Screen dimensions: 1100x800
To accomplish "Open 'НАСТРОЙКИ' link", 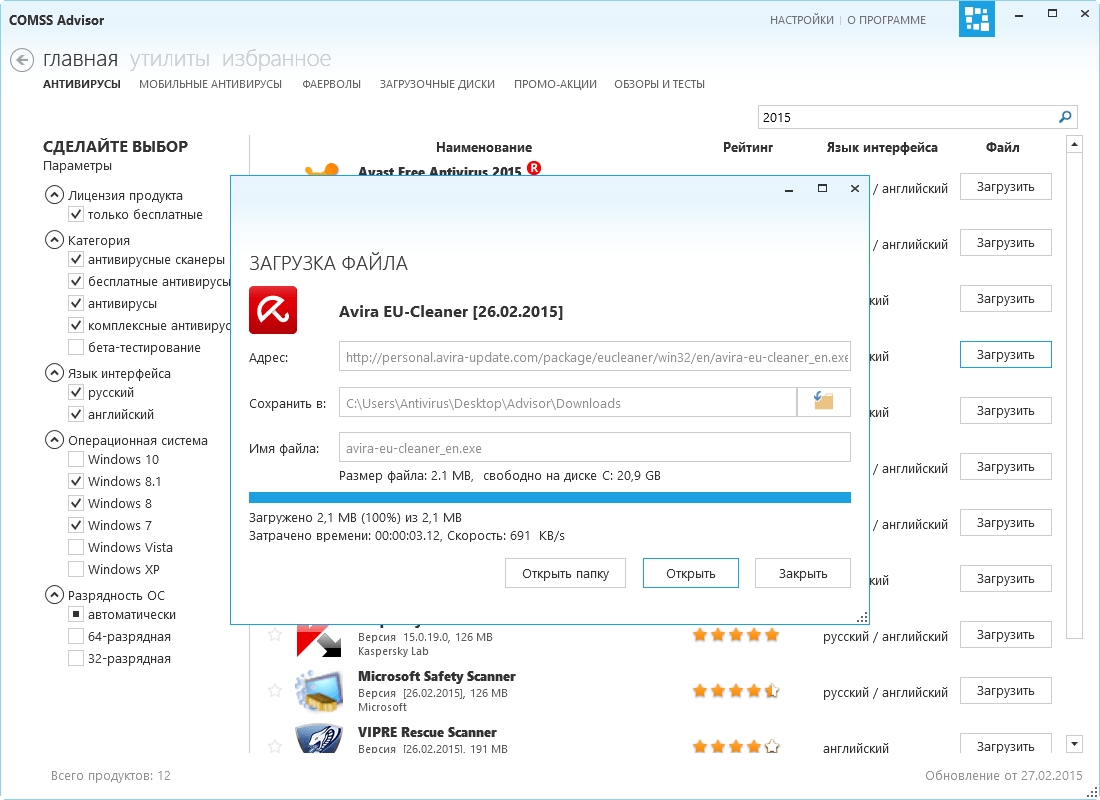I will (x=802, y=20).
